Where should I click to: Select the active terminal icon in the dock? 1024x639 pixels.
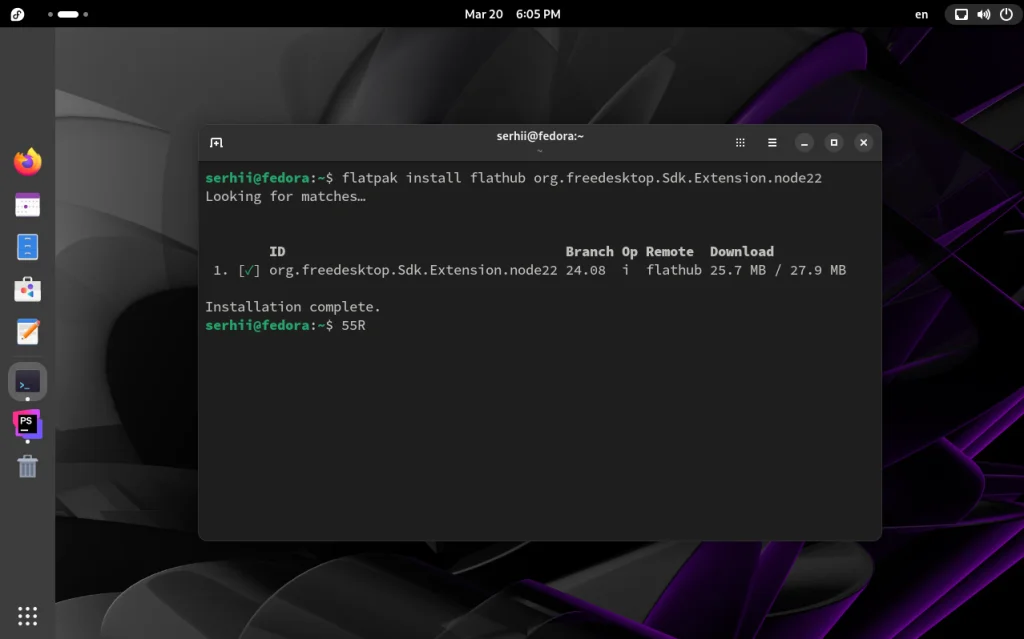pyautogui.click(x=27, y=381)
